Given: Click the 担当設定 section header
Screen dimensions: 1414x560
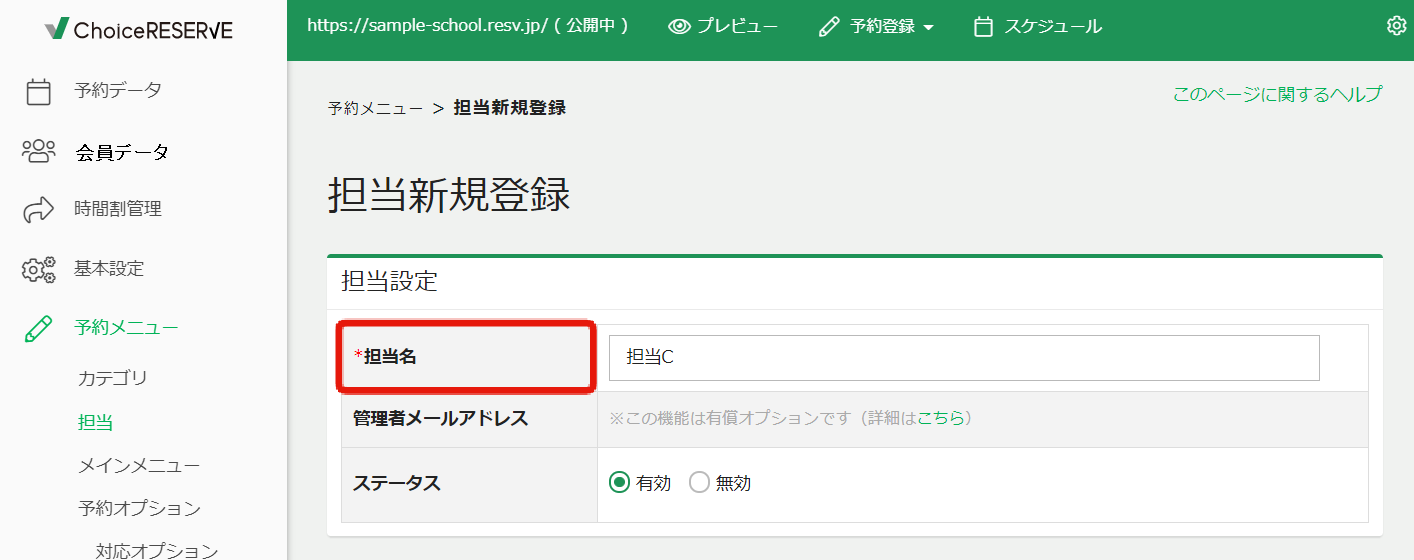Looking at the screenshot, I should pyautogui.click(x=390, y=281).
